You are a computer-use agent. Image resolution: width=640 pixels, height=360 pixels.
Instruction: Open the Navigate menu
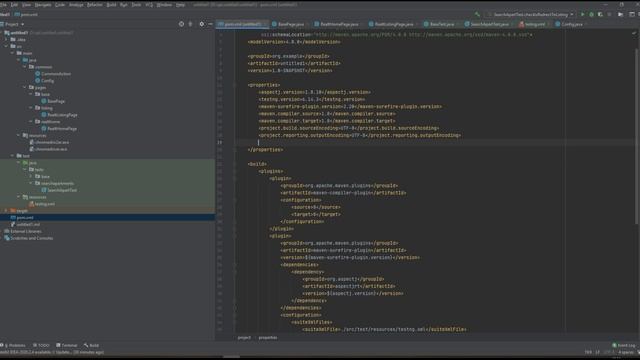click(43, 5)
